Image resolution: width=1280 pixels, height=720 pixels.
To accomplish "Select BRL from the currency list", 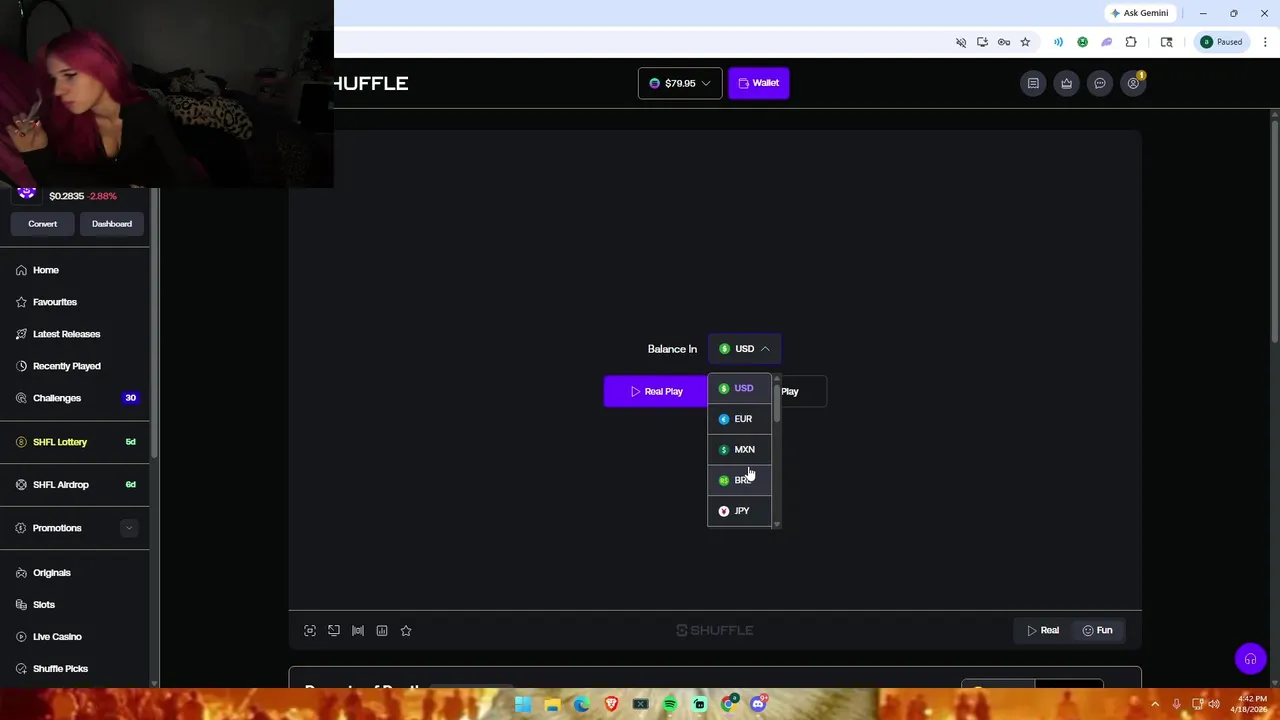I will click(x=740, y=480).
